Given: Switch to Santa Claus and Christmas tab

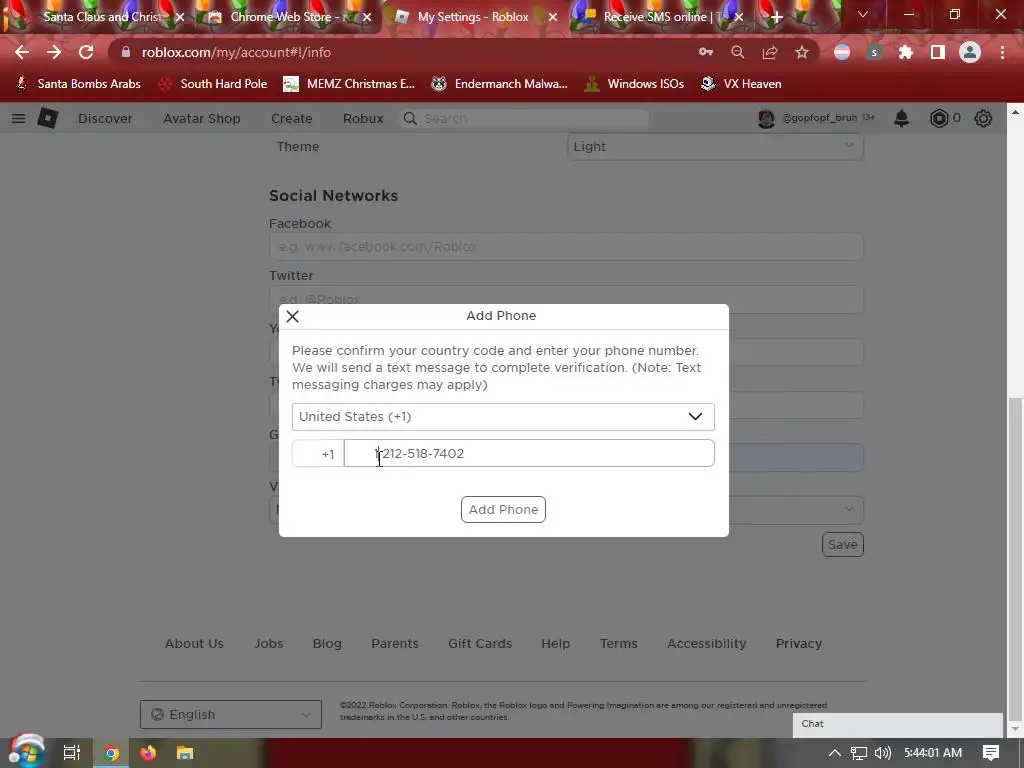Looking at the screenshot, I should point(101,17).
